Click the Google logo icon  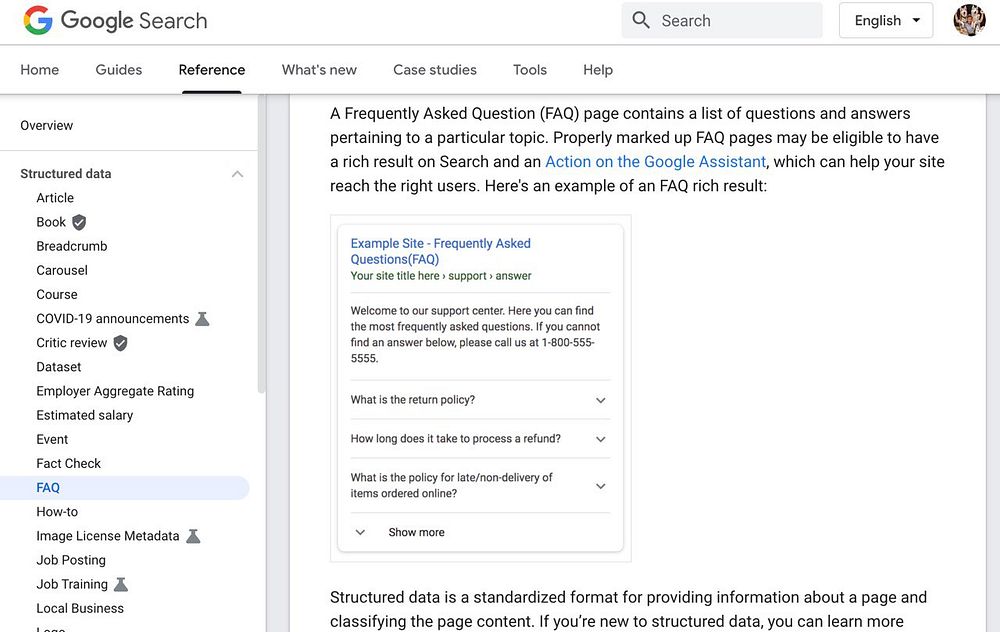(x=38, y=20)
